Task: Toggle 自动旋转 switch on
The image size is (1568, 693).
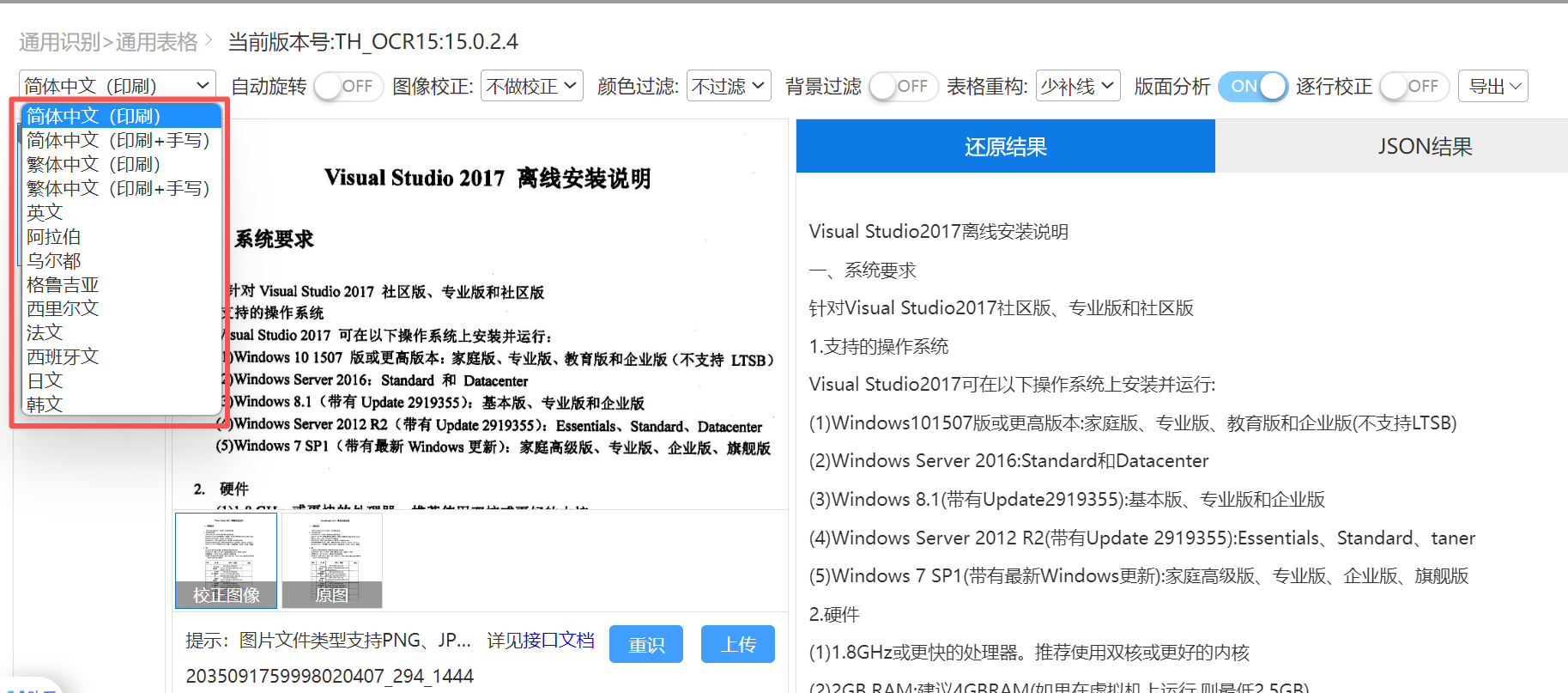Action: pyautogui.click(x=347, y=86)
